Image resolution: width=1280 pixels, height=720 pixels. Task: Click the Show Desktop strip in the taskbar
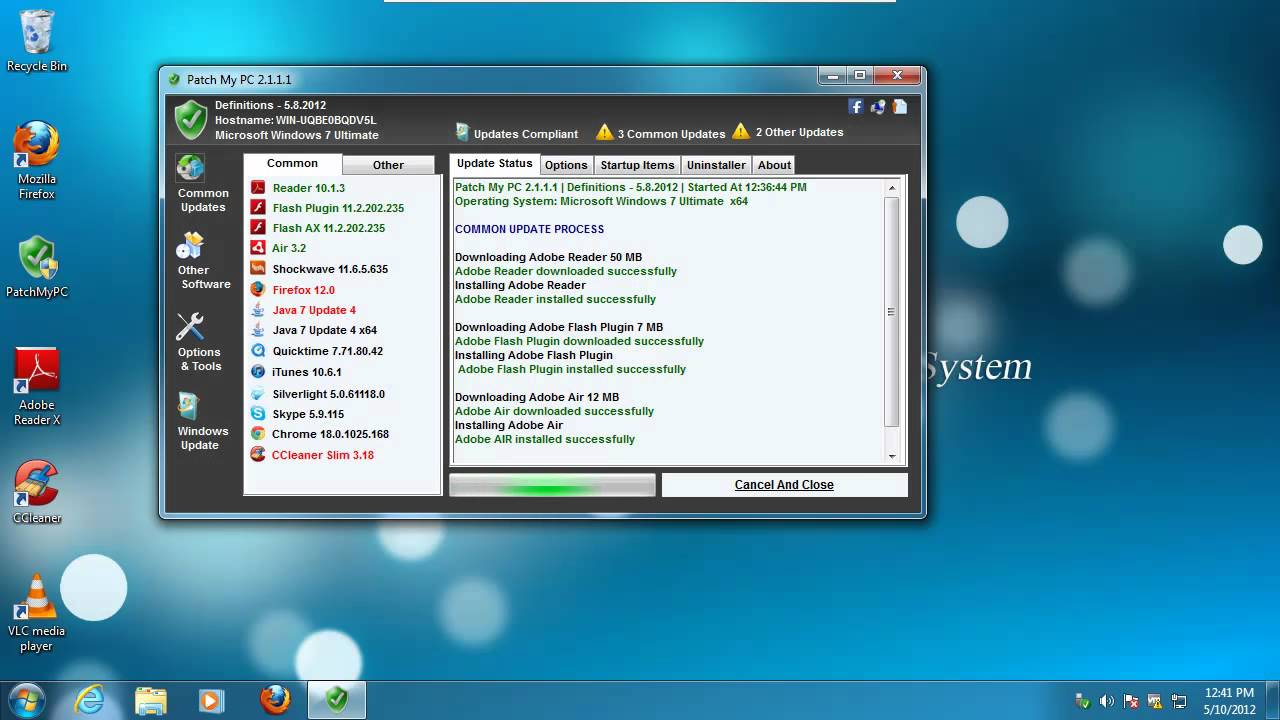(1273, 700)
